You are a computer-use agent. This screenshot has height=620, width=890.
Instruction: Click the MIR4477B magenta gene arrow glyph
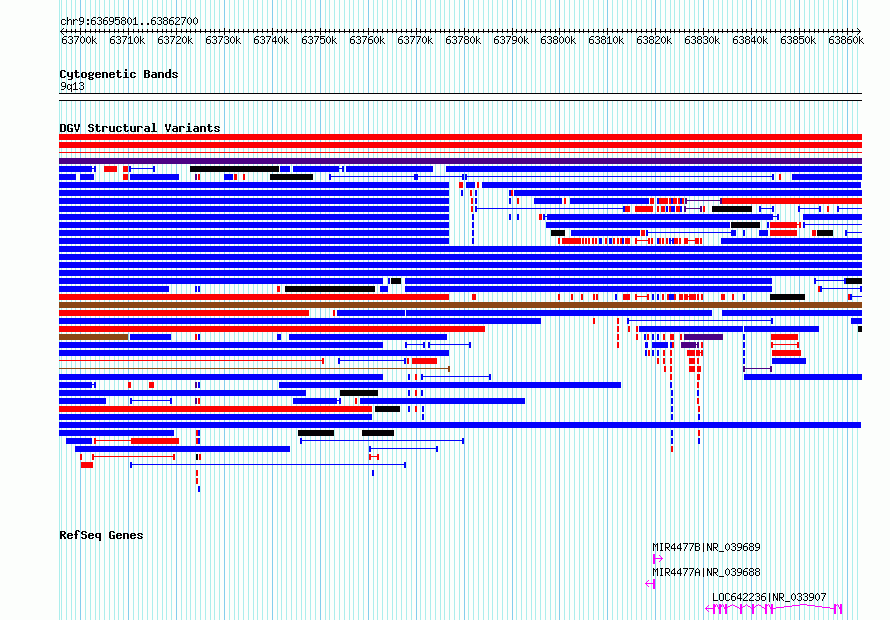tap(658, 559)
